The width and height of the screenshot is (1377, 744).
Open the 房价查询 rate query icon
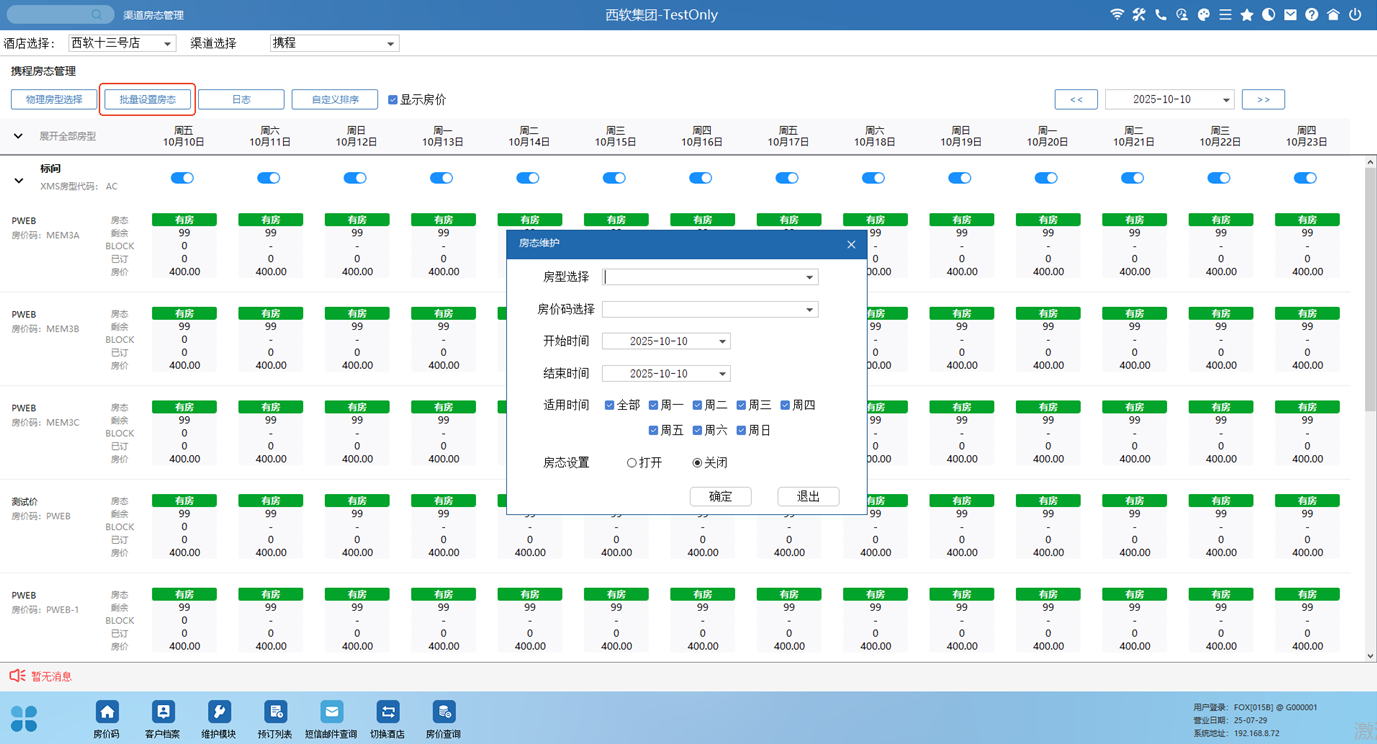point(443,712)
